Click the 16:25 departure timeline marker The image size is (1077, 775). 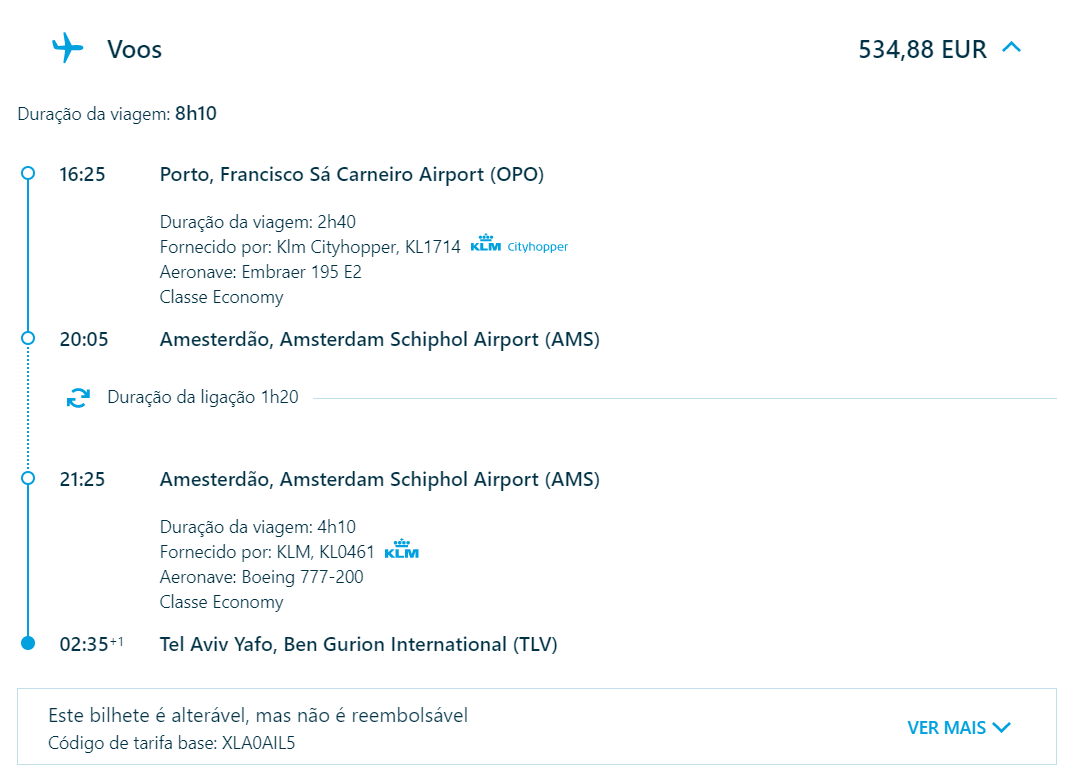coord(27,173)
